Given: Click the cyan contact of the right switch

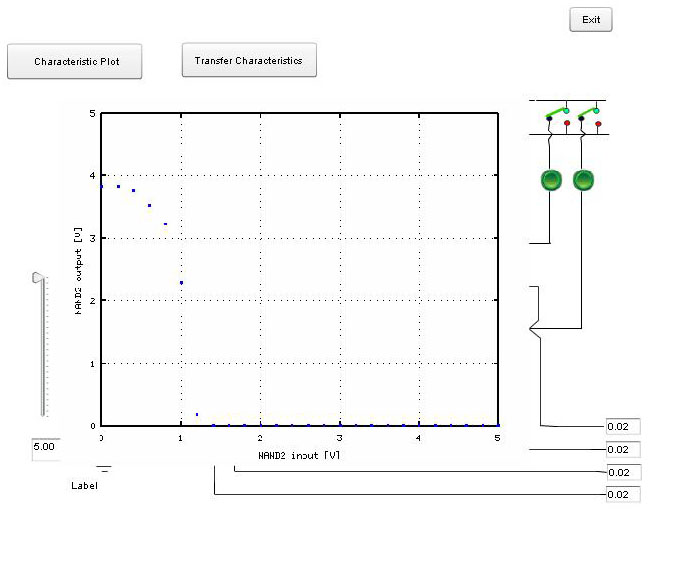Looking at the screenshot, I should point(598,109).
